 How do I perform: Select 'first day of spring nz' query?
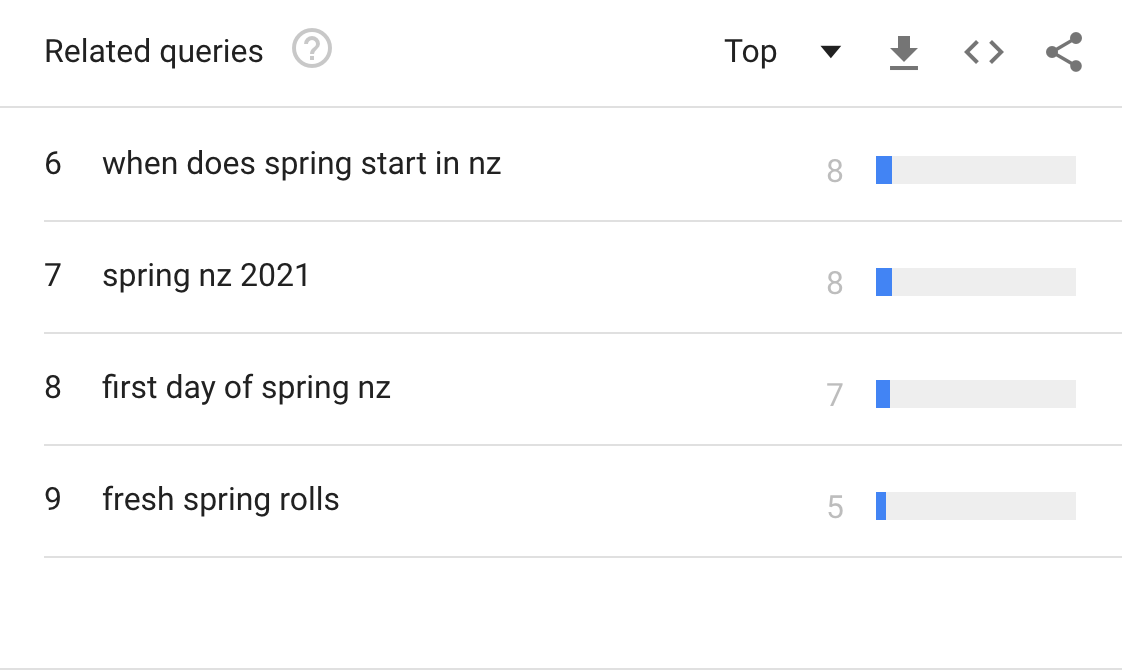pos(246,387)
